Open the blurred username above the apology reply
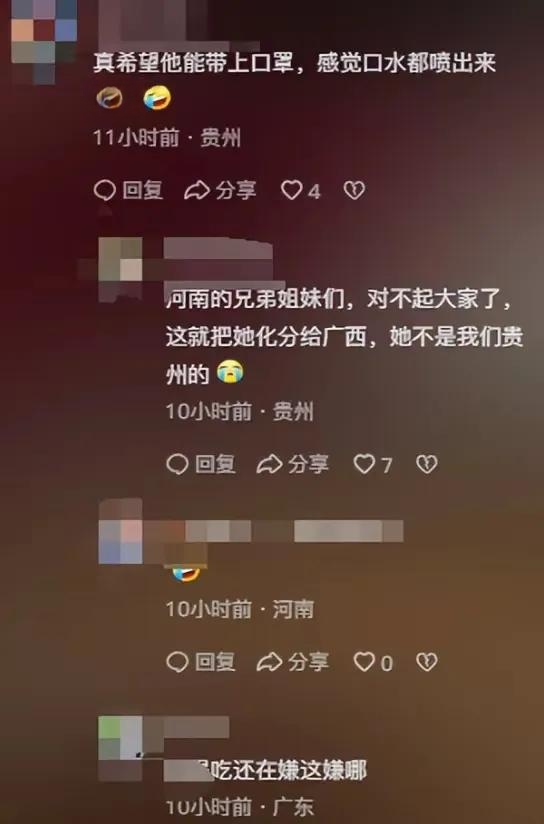The width and height of the screenshot is (544, 824). pyautogui.click(x=218, y=249)
